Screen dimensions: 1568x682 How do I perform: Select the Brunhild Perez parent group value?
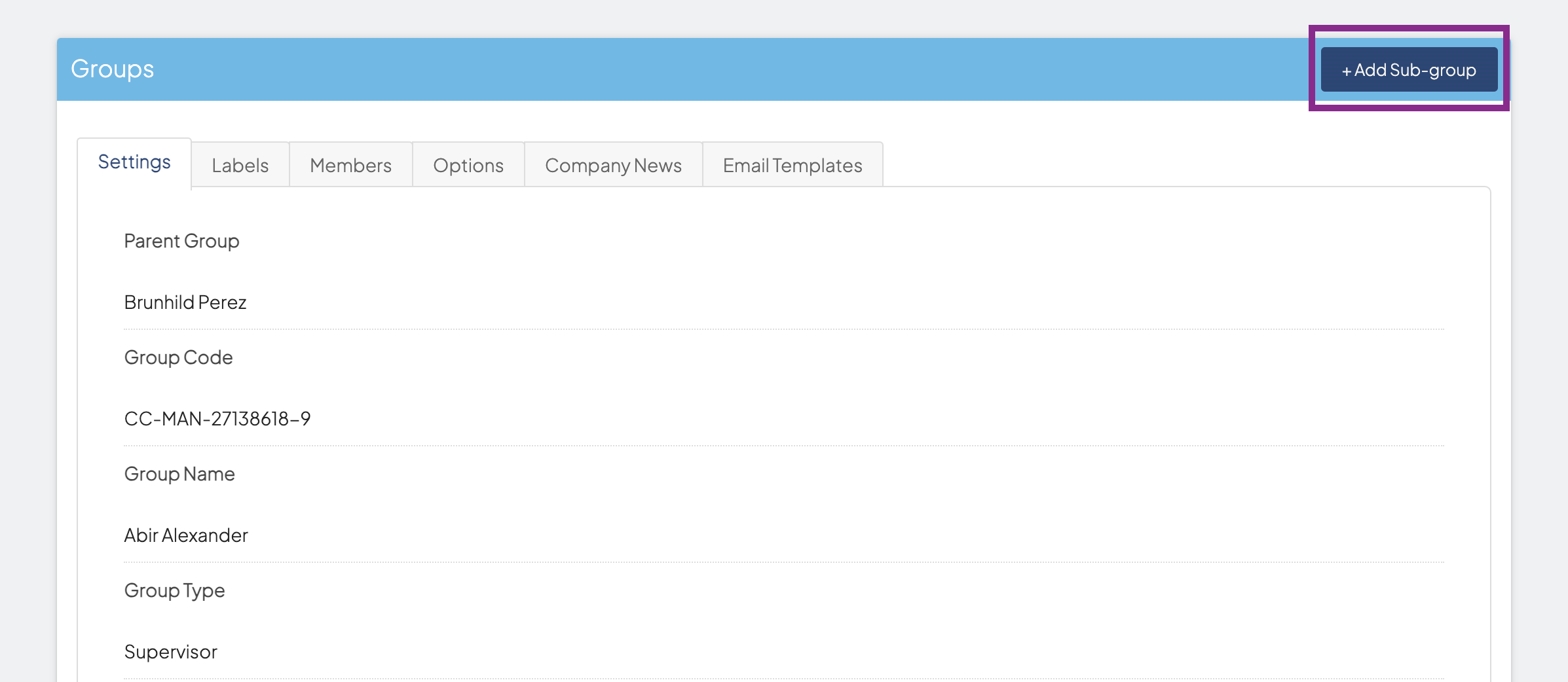[x=185, y=302]
